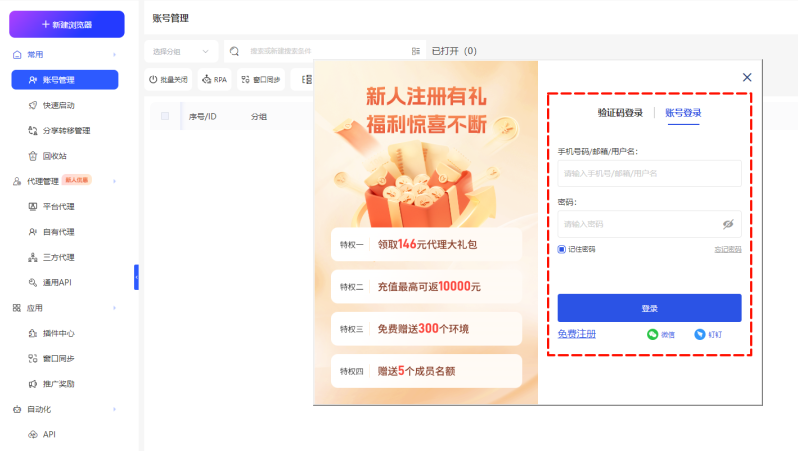The width and height of the screenshot is (798, 451).
Task: Click the 领取146元代理大礼包 privilege card
Action: click(x=426, y=244)
